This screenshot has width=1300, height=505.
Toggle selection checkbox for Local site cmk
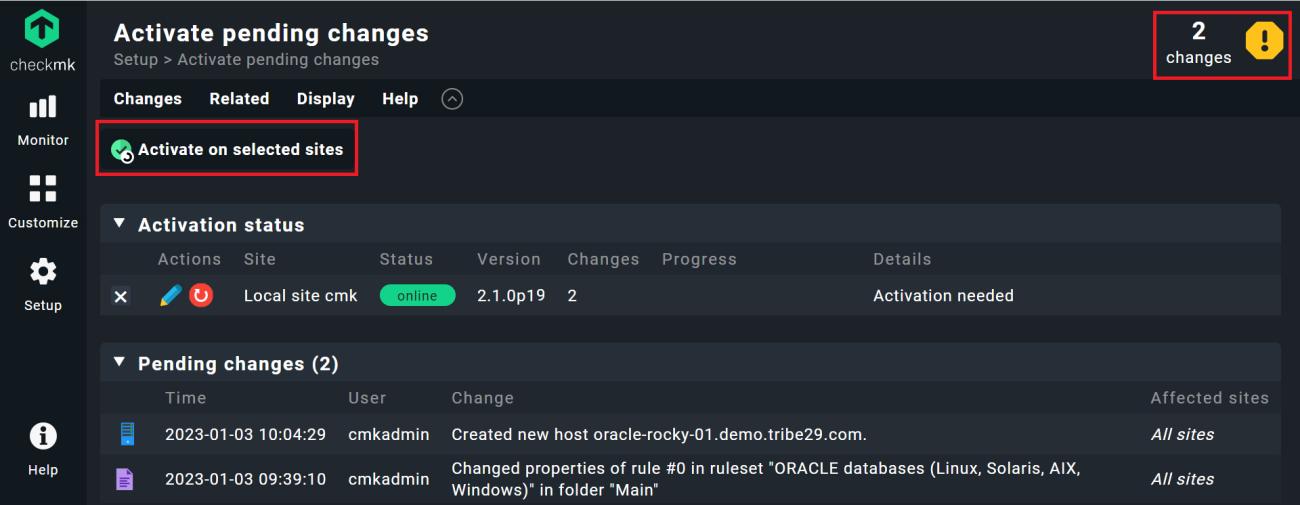[121, 296]
